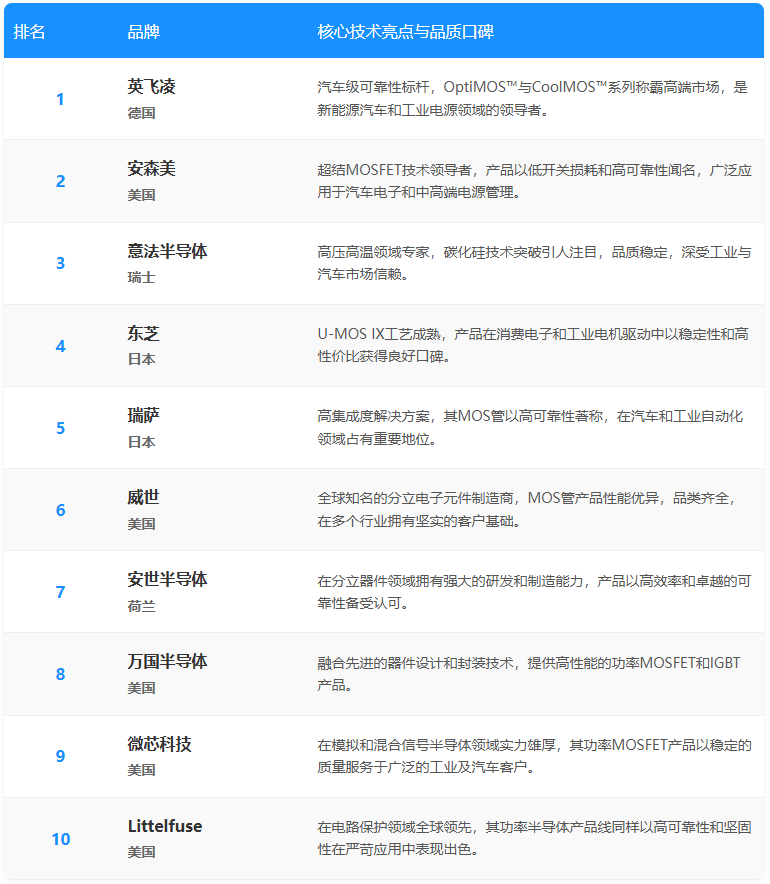Select the brand name 英飞凌
Image resolution: width=770 pixels, height=884 pixels.
click(151, 87)
